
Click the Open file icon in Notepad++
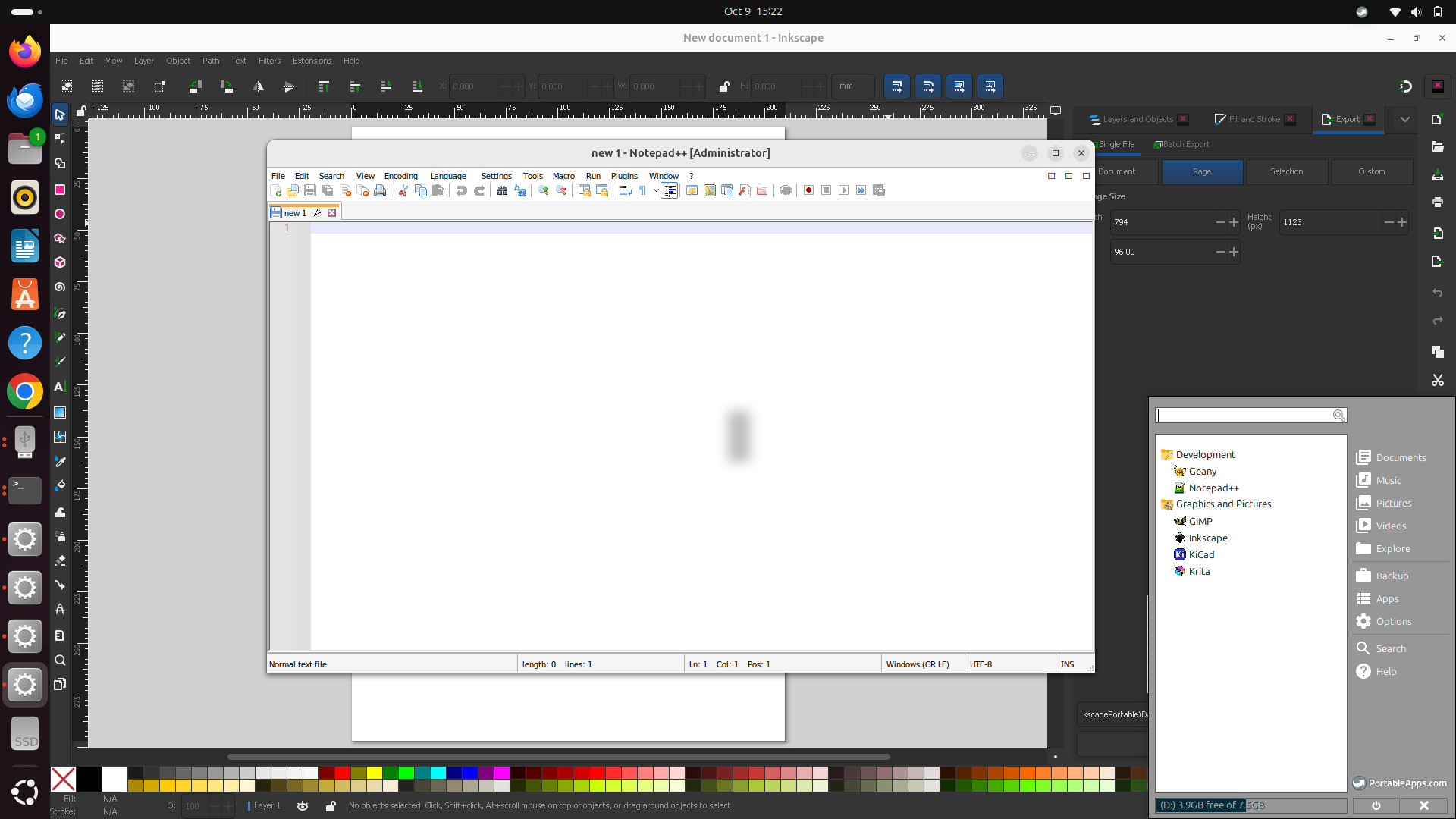point(293,190)
